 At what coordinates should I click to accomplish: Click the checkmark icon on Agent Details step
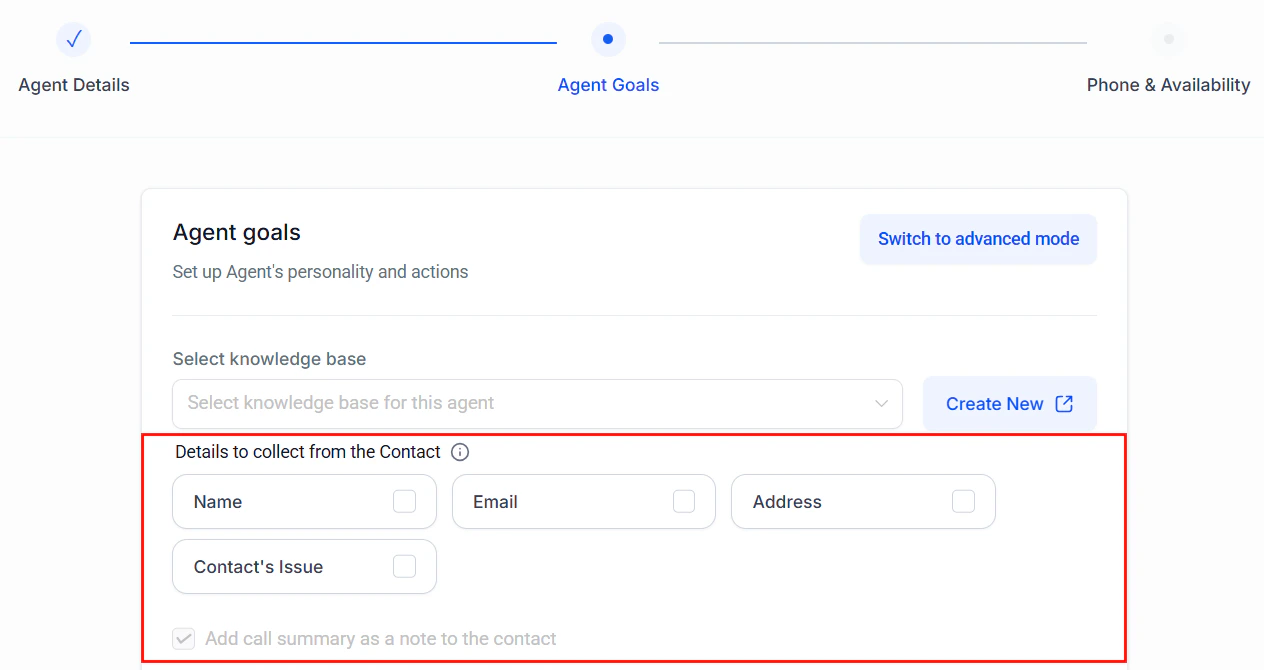(x=73, y=39)
